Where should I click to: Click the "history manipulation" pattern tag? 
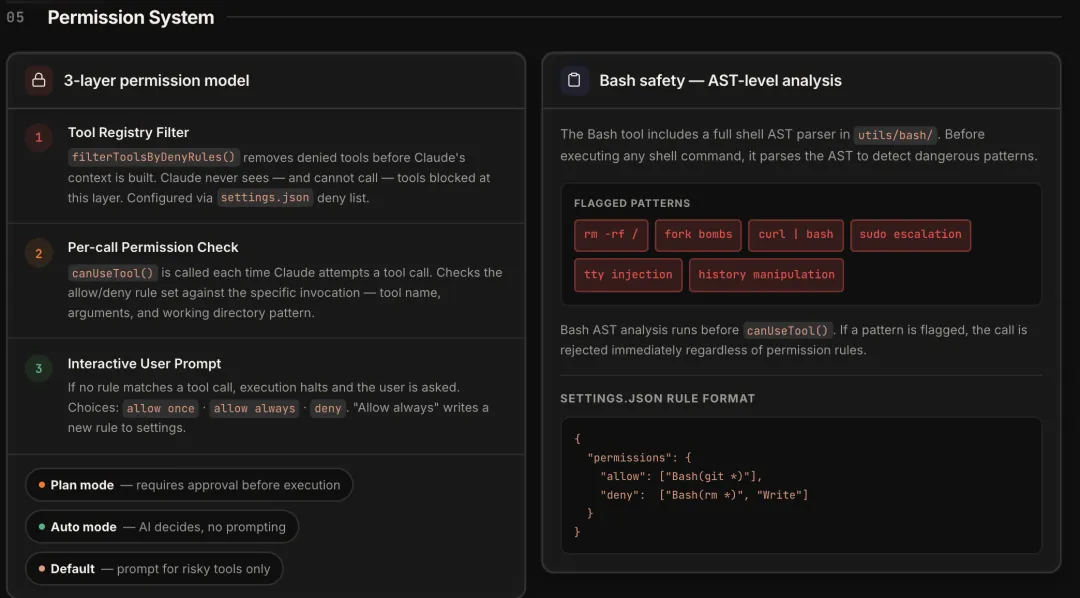click(x=766, y=275)
